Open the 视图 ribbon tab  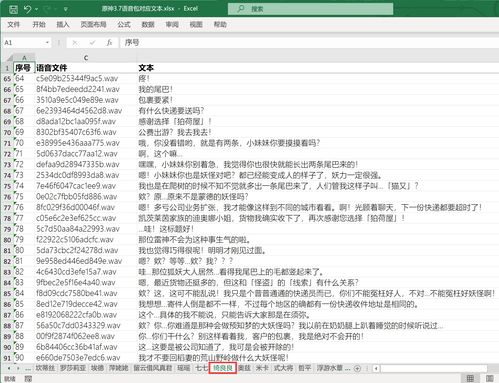(196, 24)
